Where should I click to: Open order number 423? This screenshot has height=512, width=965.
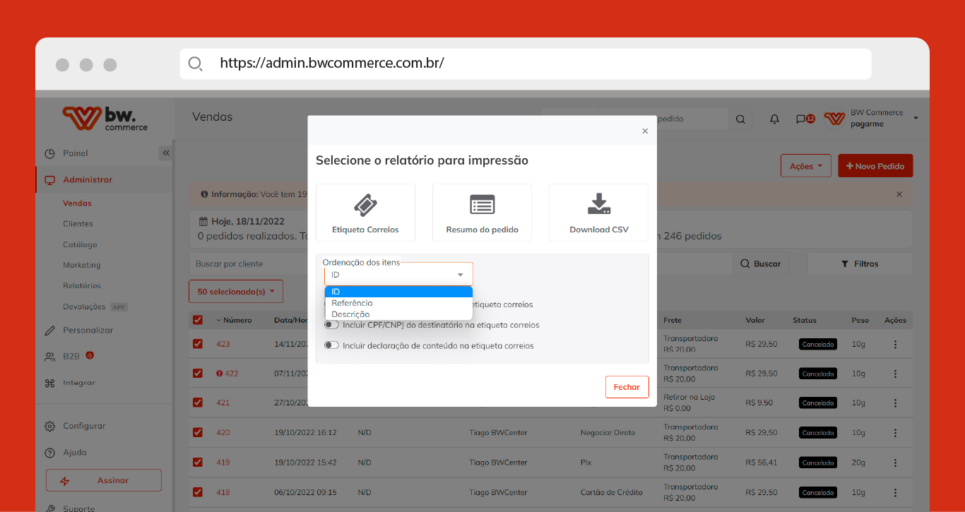pyautogui.click(x=223, y=344)
